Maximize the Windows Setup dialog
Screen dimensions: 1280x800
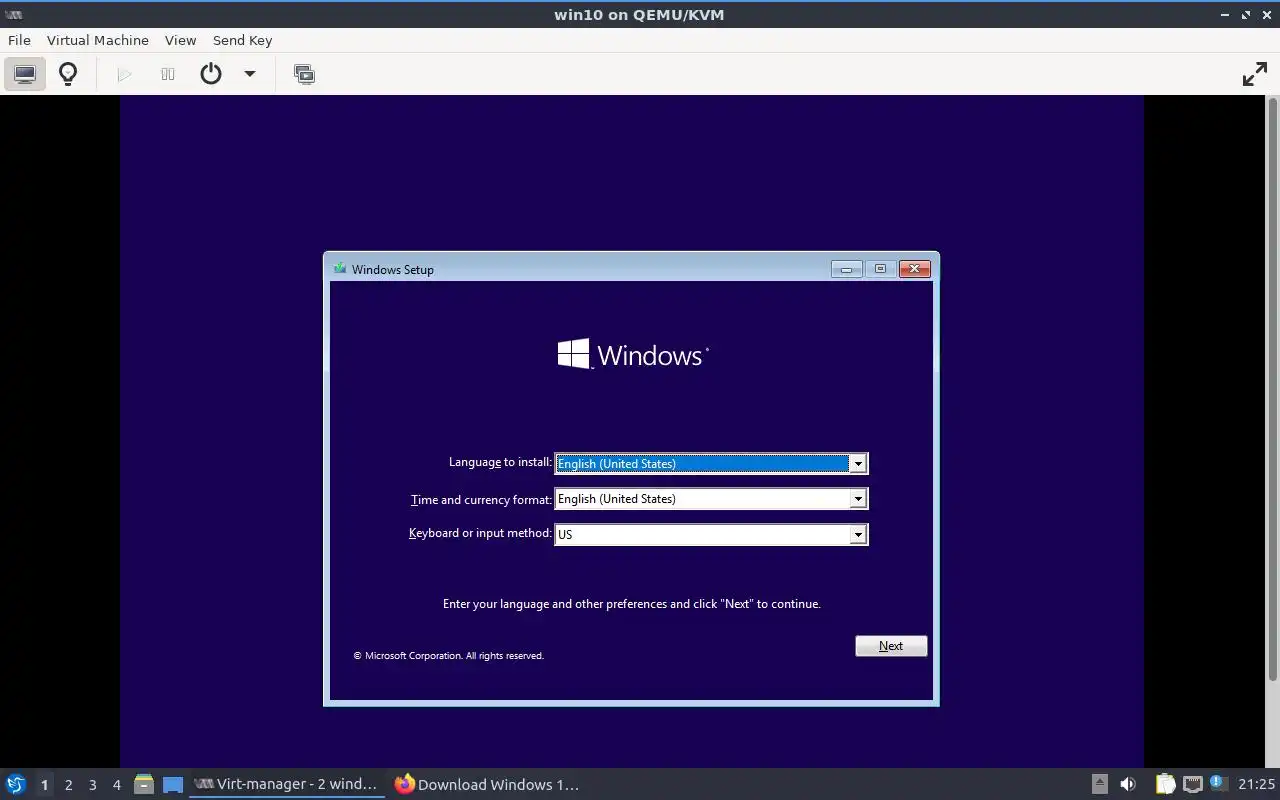coord(880,269)
